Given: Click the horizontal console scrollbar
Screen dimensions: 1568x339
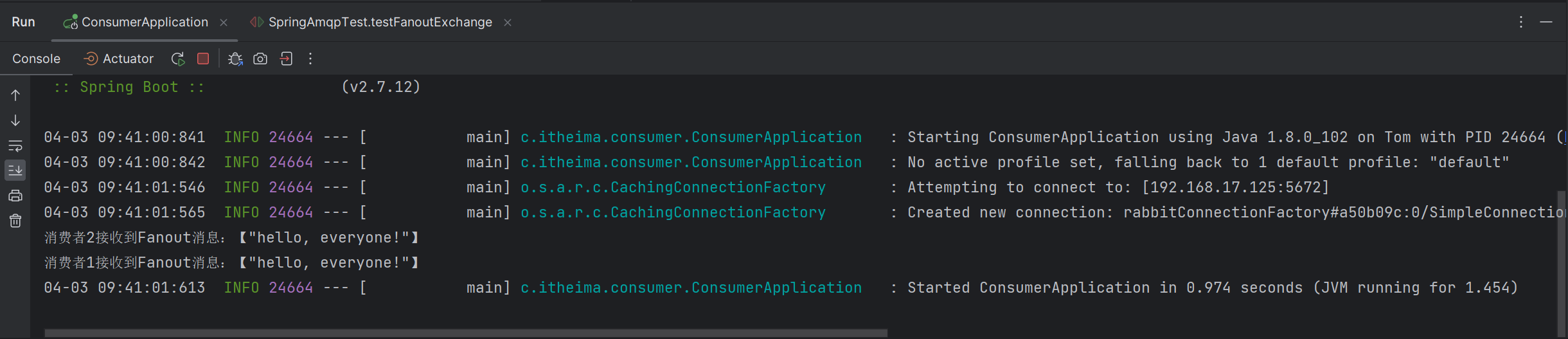Looking at the screenshot, I should point(466,333).
